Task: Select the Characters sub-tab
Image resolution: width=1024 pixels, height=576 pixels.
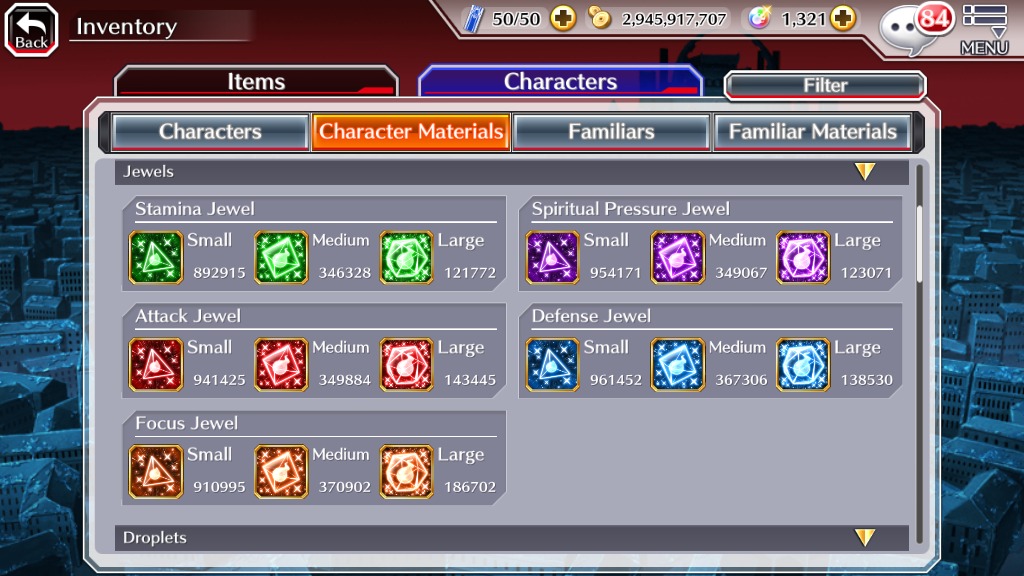Action: [x=210, y=132]
